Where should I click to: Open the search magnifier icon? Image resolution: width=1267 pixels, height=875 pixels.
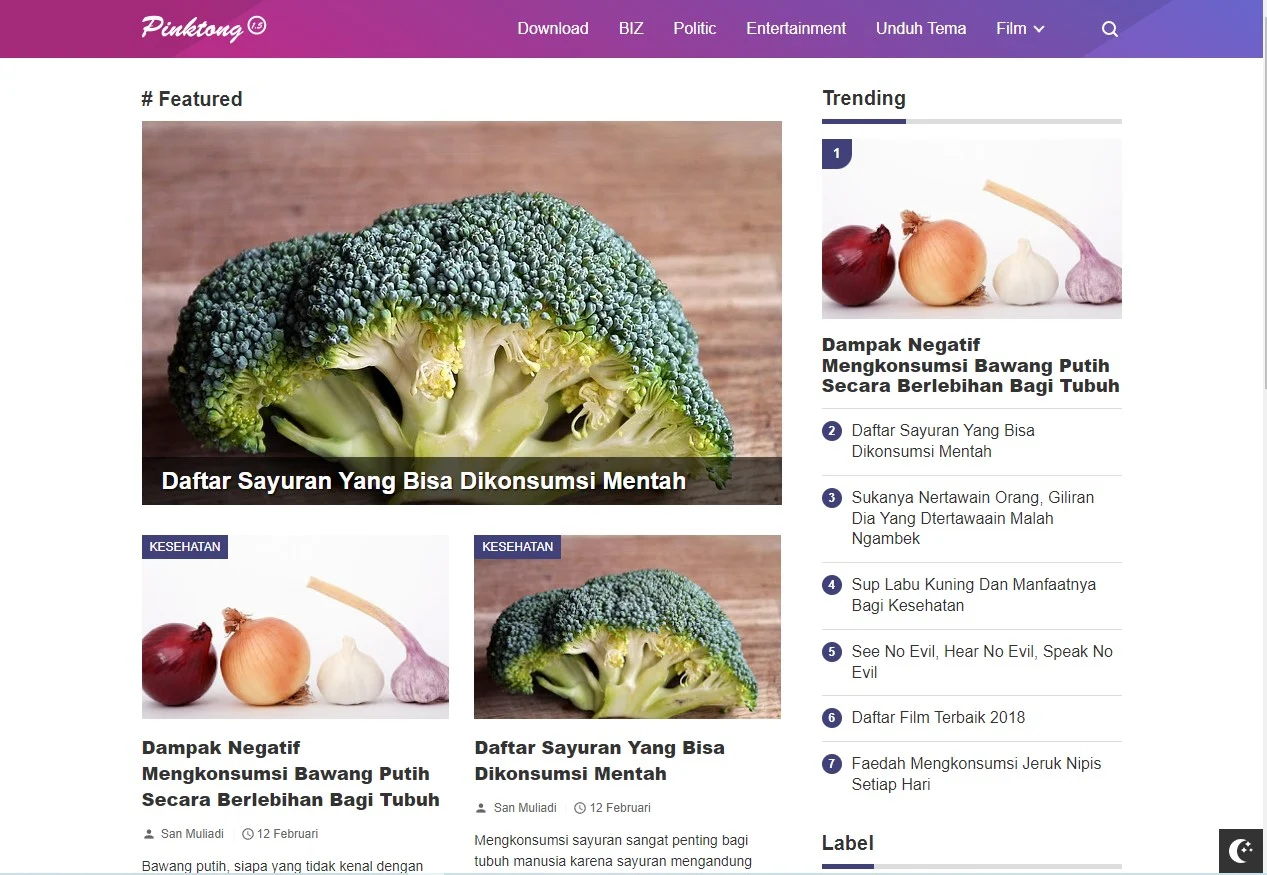tap(1110, 29)
